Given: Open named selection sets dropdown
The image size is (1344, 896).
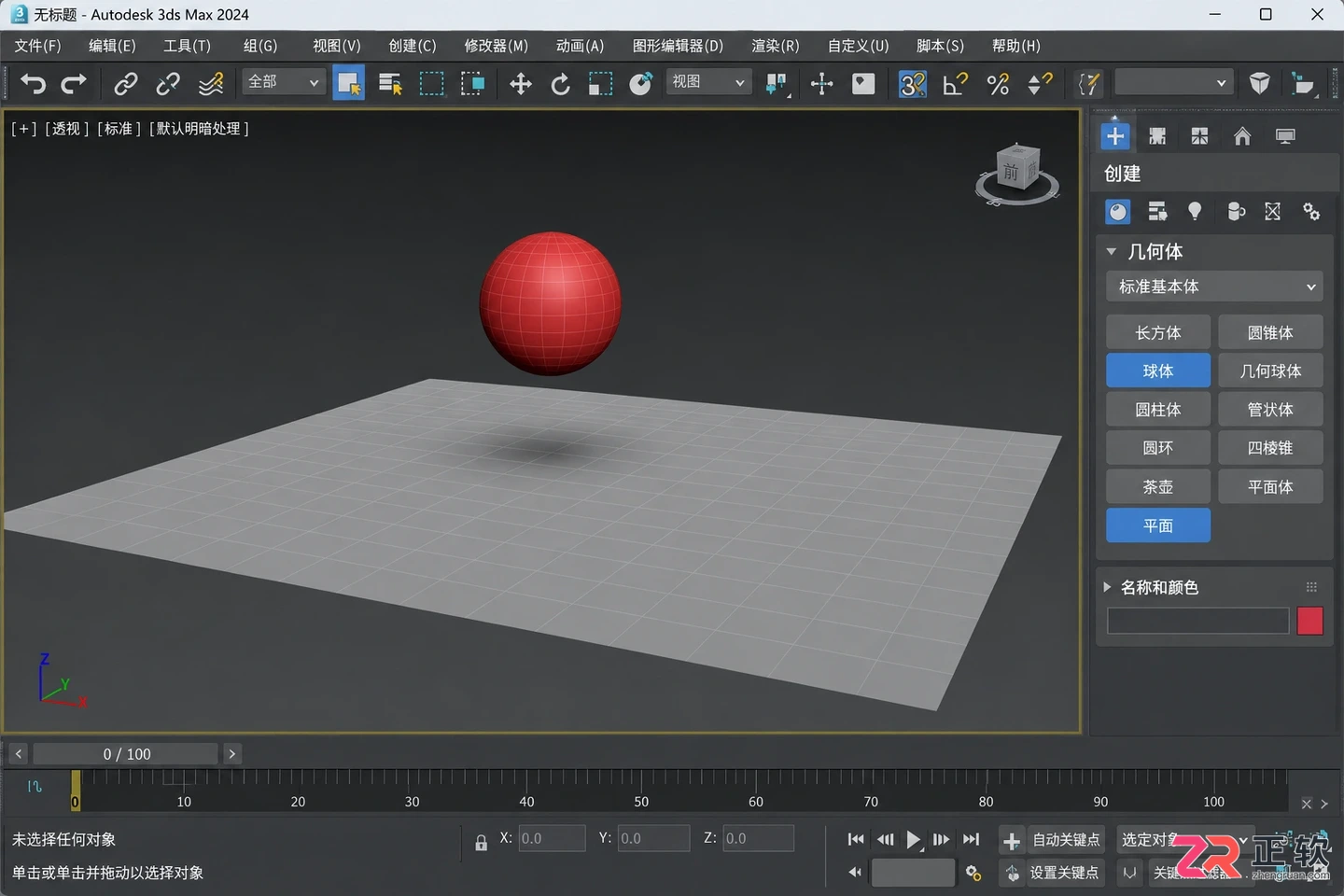Looking at the screenshot, I should (x=1174, y=82).
